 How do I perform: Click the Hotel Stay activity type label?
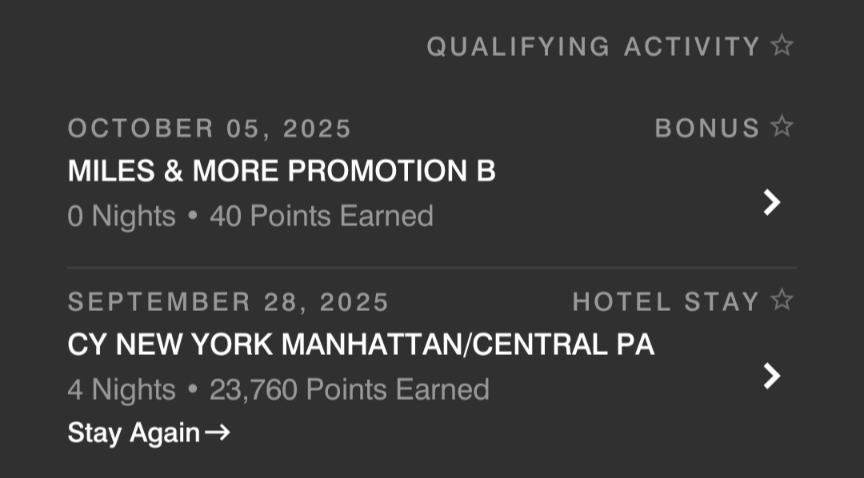point(666,301)
